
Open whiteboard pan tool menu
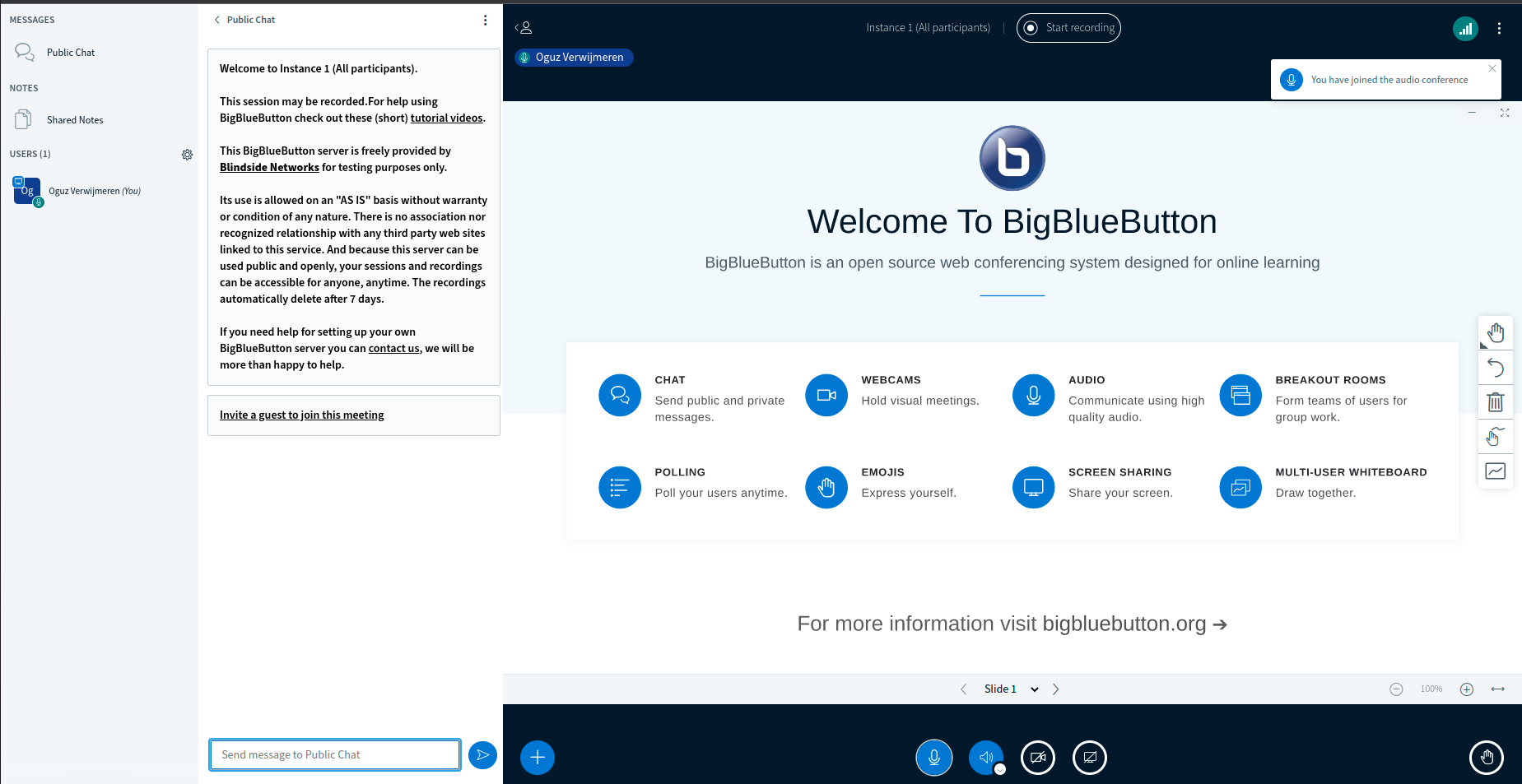(x=1496, y=333)
